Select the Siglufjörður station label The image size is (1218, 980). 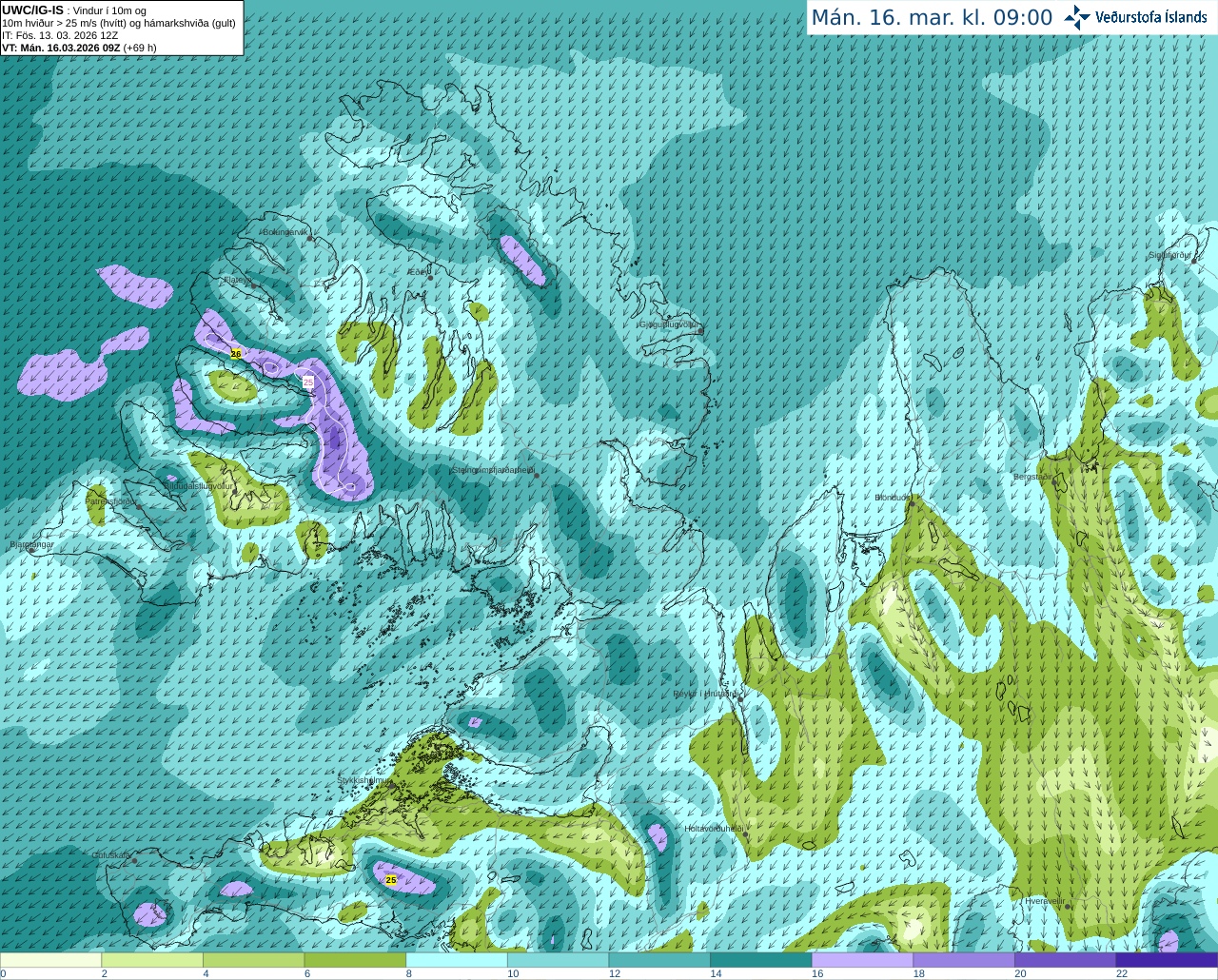pos(1170,255)
